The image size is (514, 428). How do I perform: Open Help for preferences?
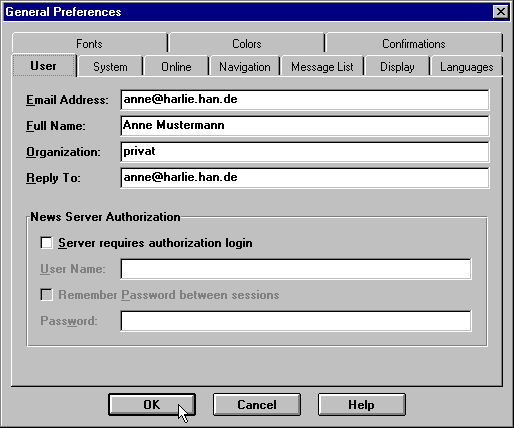tap(361, 405)
